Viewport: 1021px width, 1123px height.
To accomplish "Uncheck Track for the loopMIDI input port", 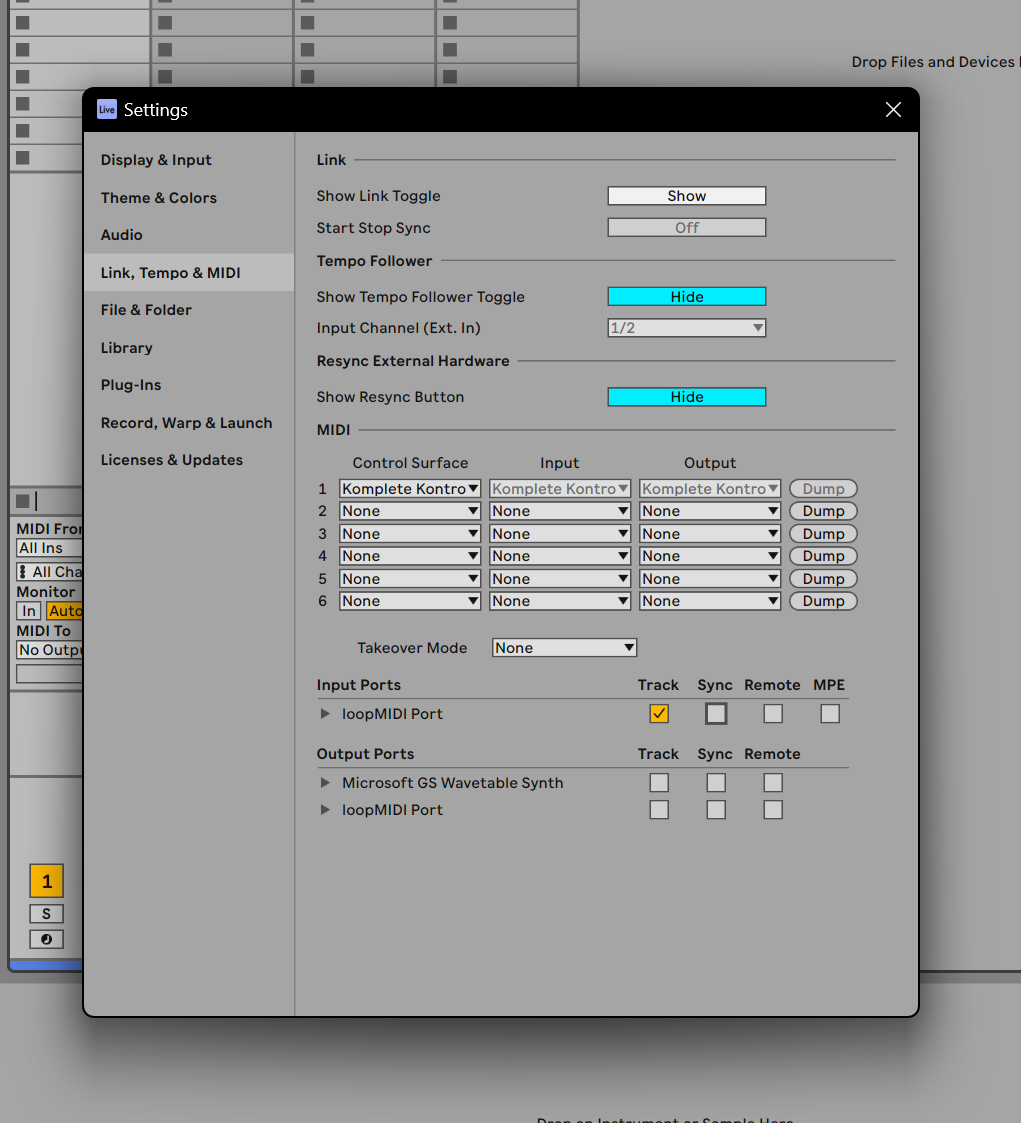I will pos(658,713).
